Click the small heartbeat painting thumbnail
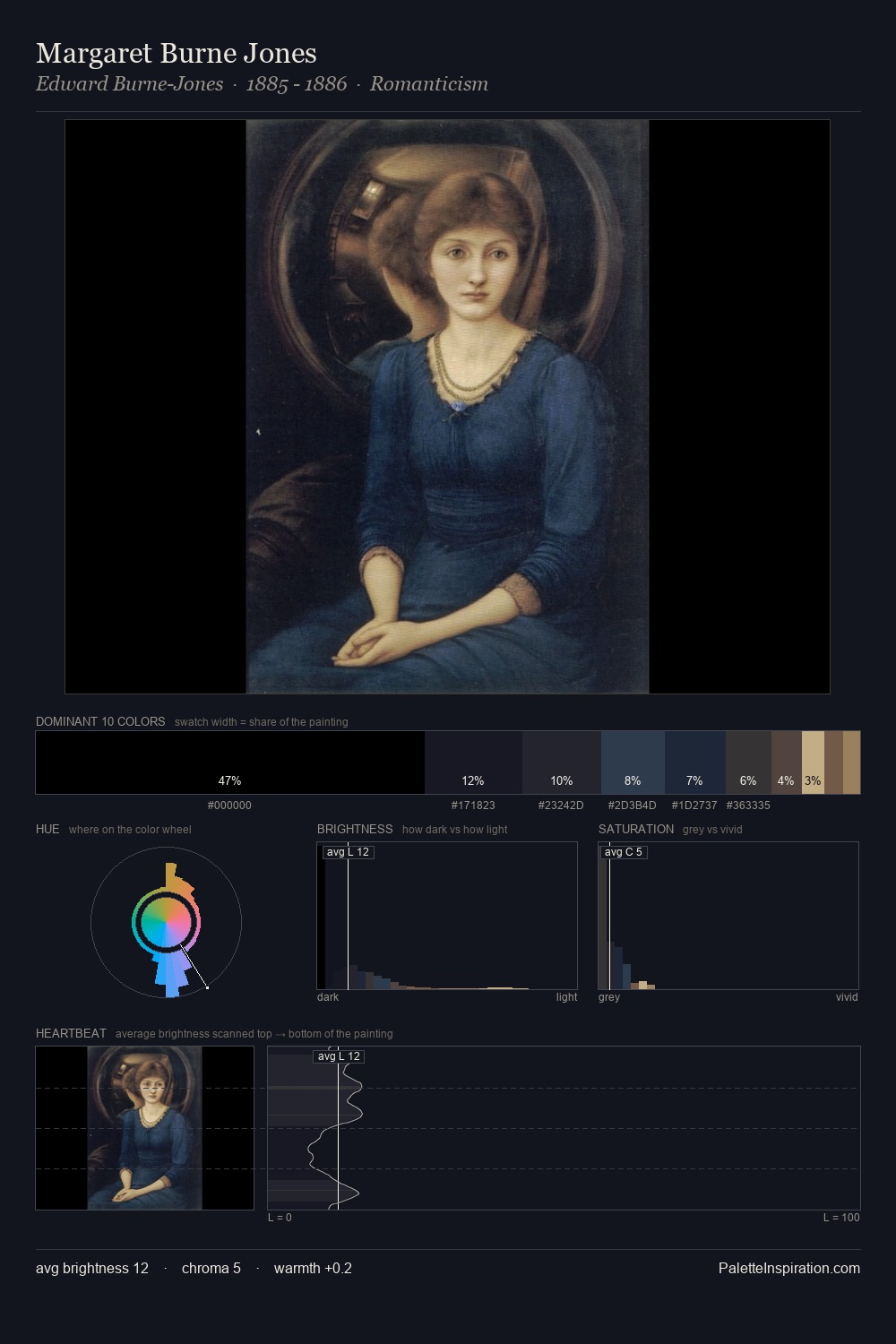Image resolution: width=896 pixels, height=1344 pixels. 144,1128
